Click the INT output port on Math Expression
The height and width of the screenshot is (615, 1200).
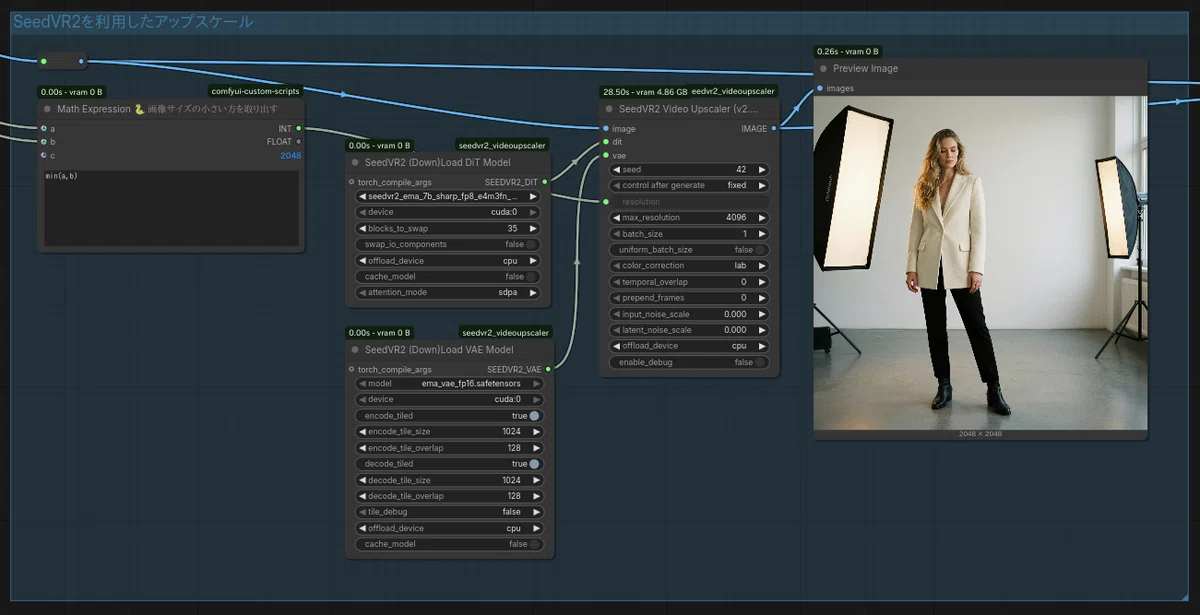point(298,129)
